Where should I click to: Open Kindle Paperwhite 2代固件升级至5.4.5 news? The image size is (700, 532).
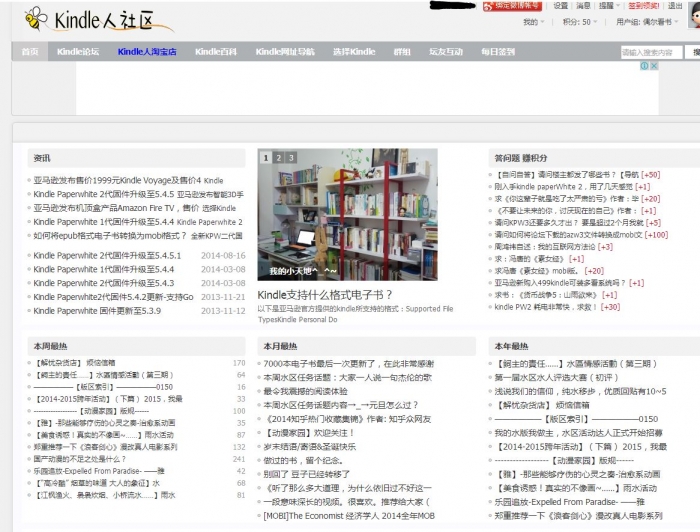click(104, 194)
